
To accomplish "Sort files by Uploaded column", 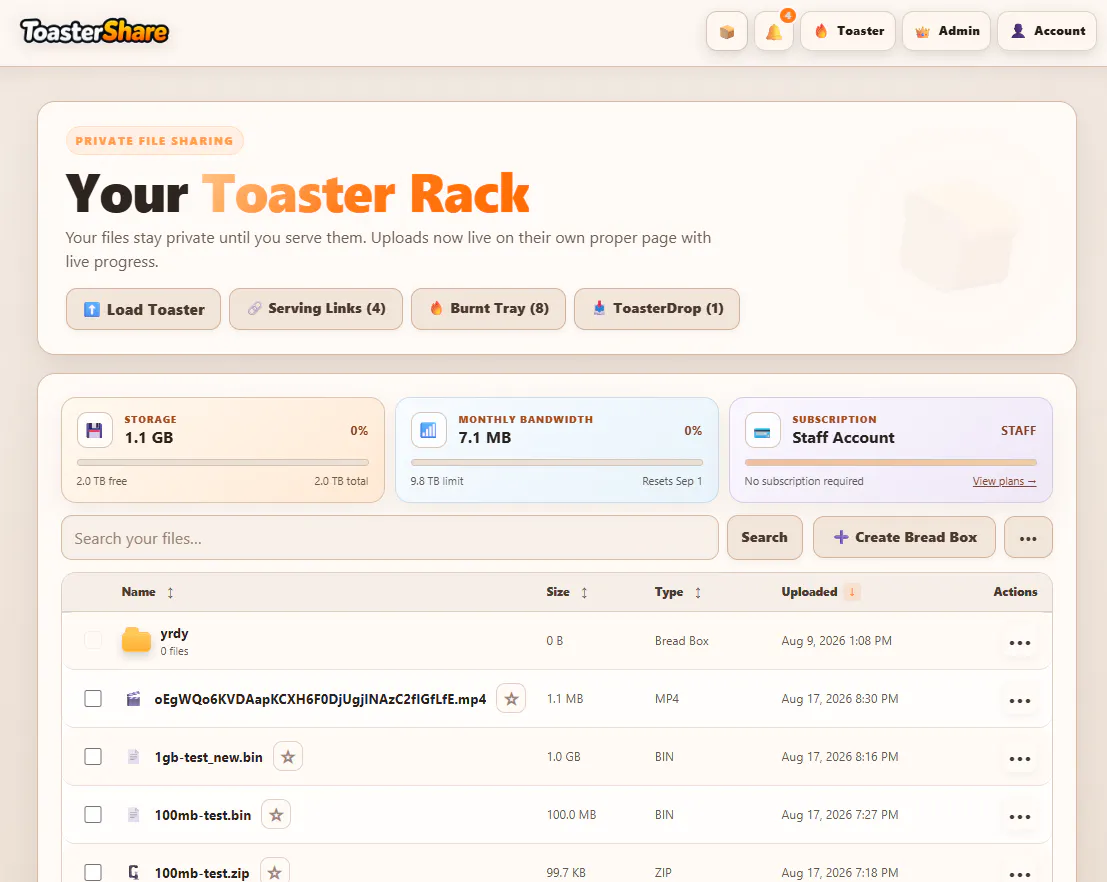I will (820, 592).
